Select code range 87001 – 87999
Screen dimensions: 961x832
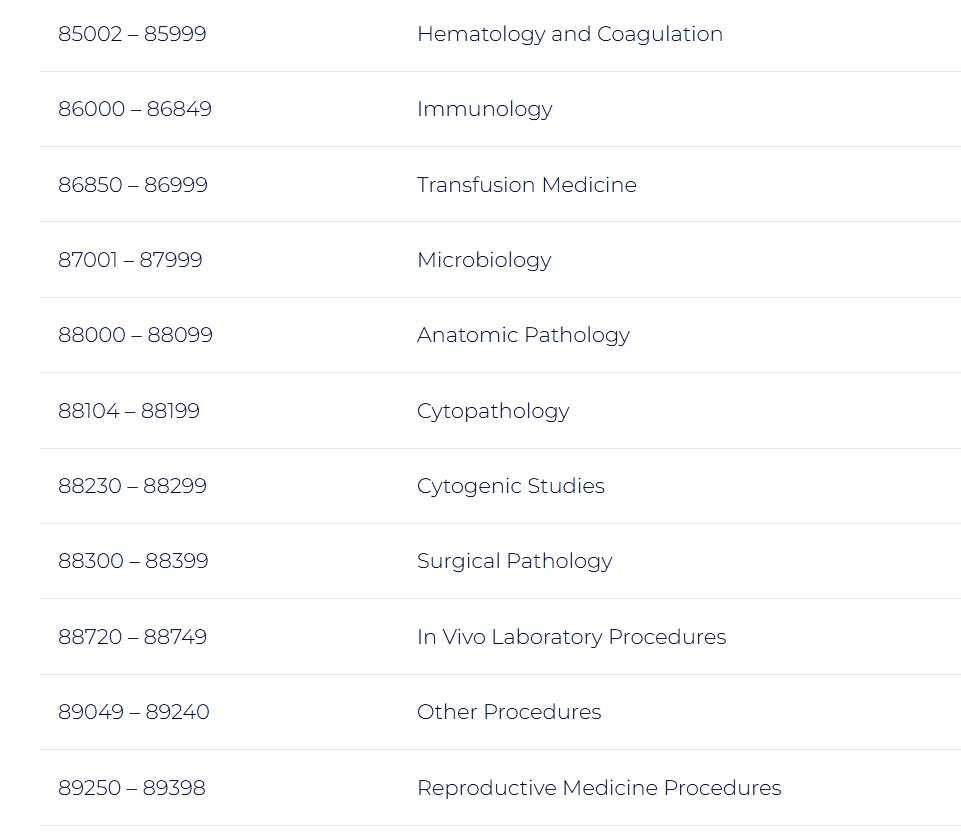130,260
